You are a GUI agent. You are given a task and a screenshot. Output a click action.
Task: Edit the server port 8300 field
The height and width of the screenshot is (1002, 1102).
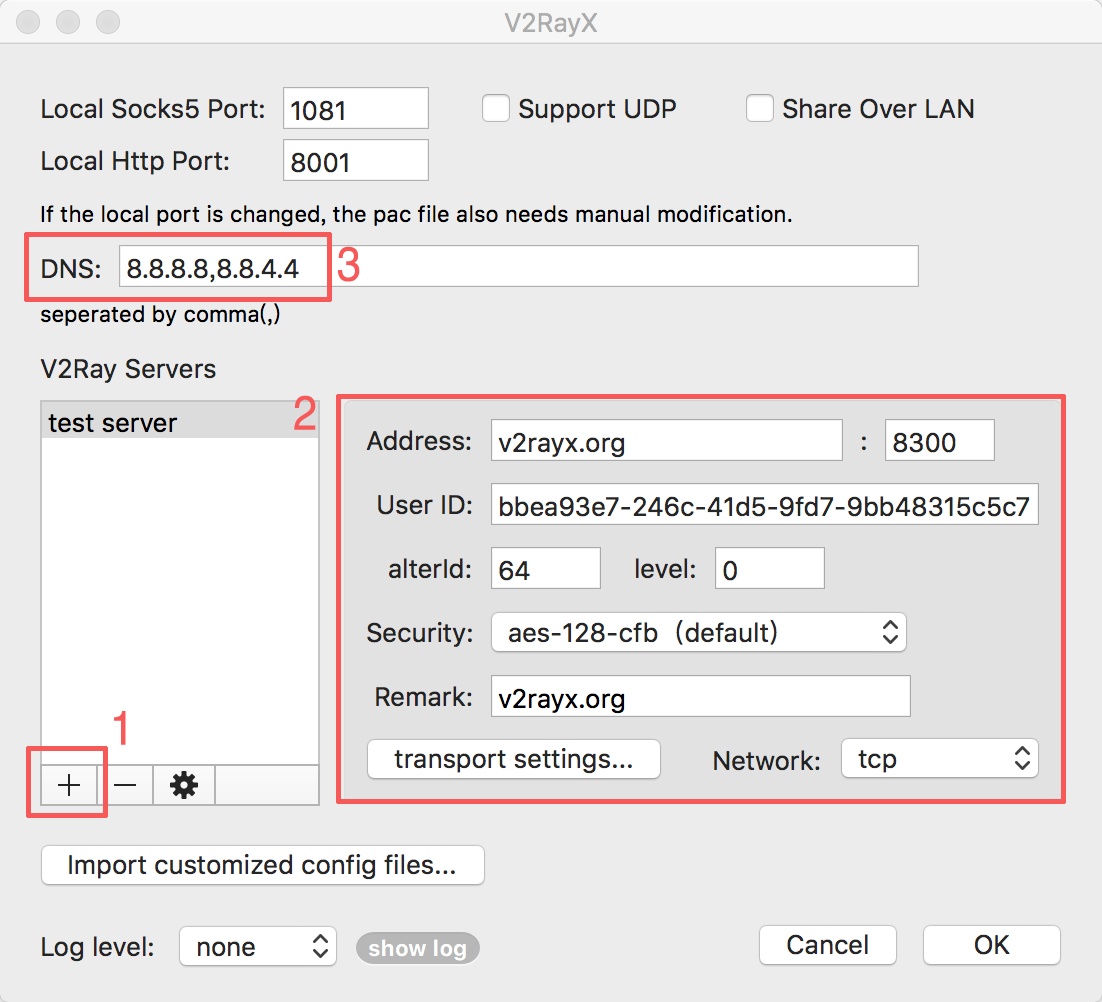click(x=940, y=441)
